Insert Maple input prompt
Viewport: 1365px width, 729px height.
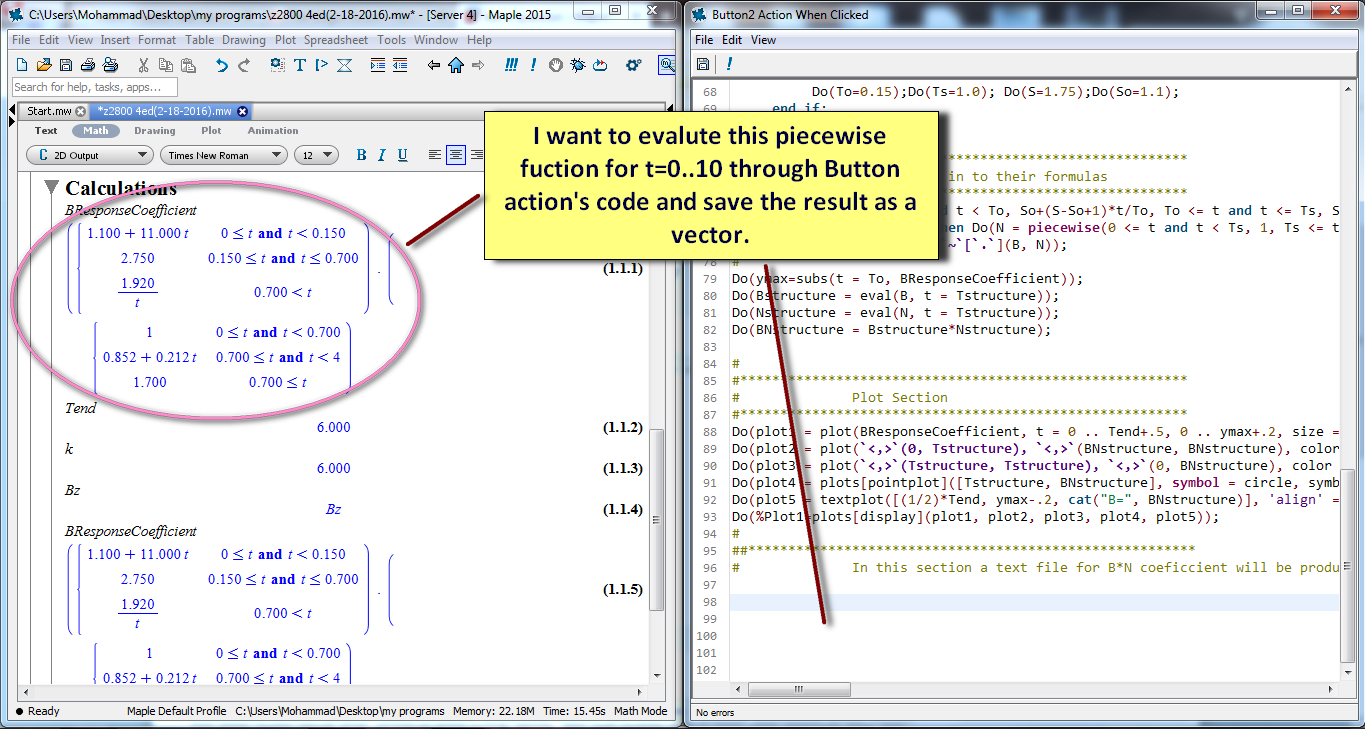click(322, 65)
